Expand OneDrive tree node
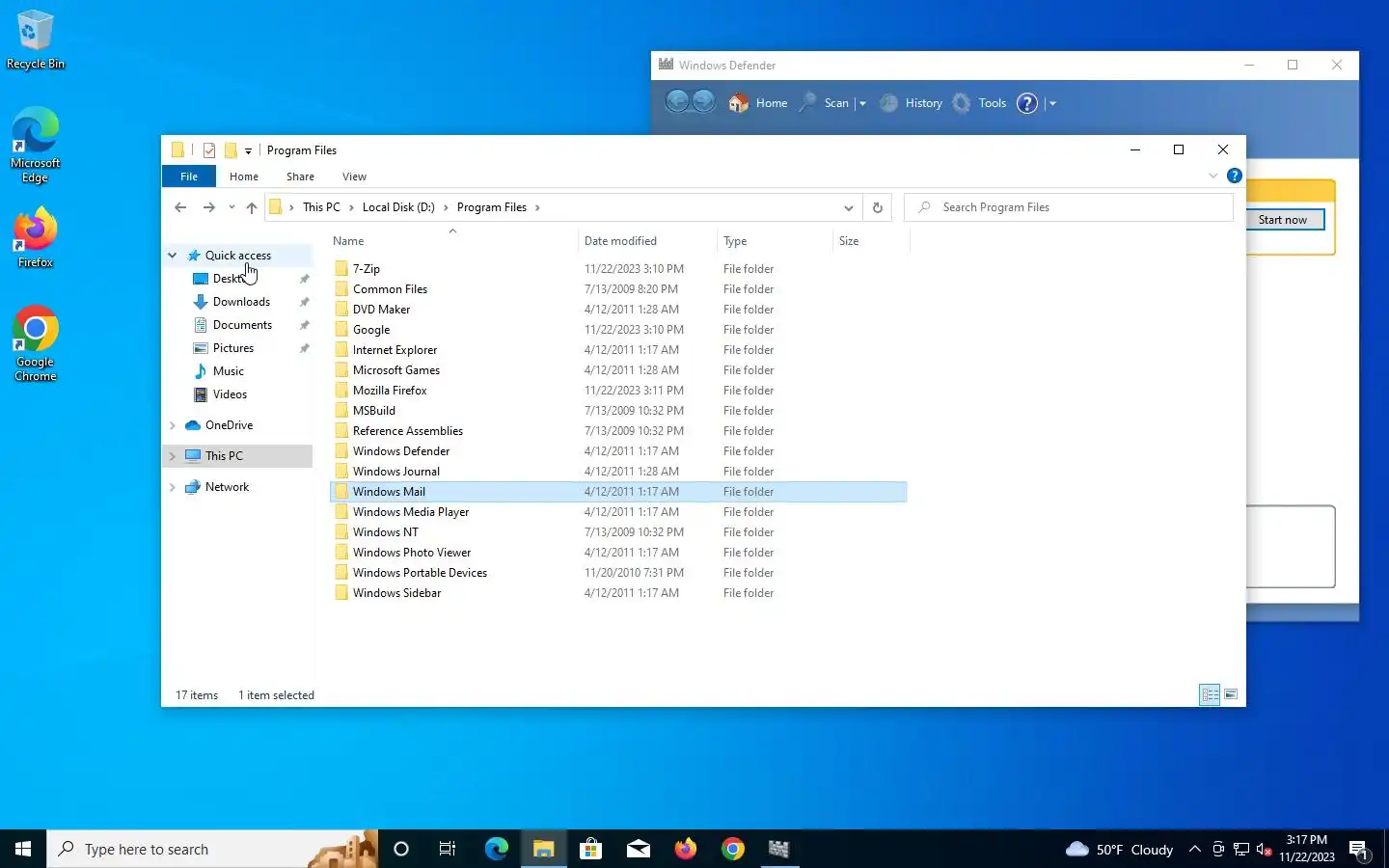Image resolution: width=1389 pixels, height=868 pixels. [173, 425]
